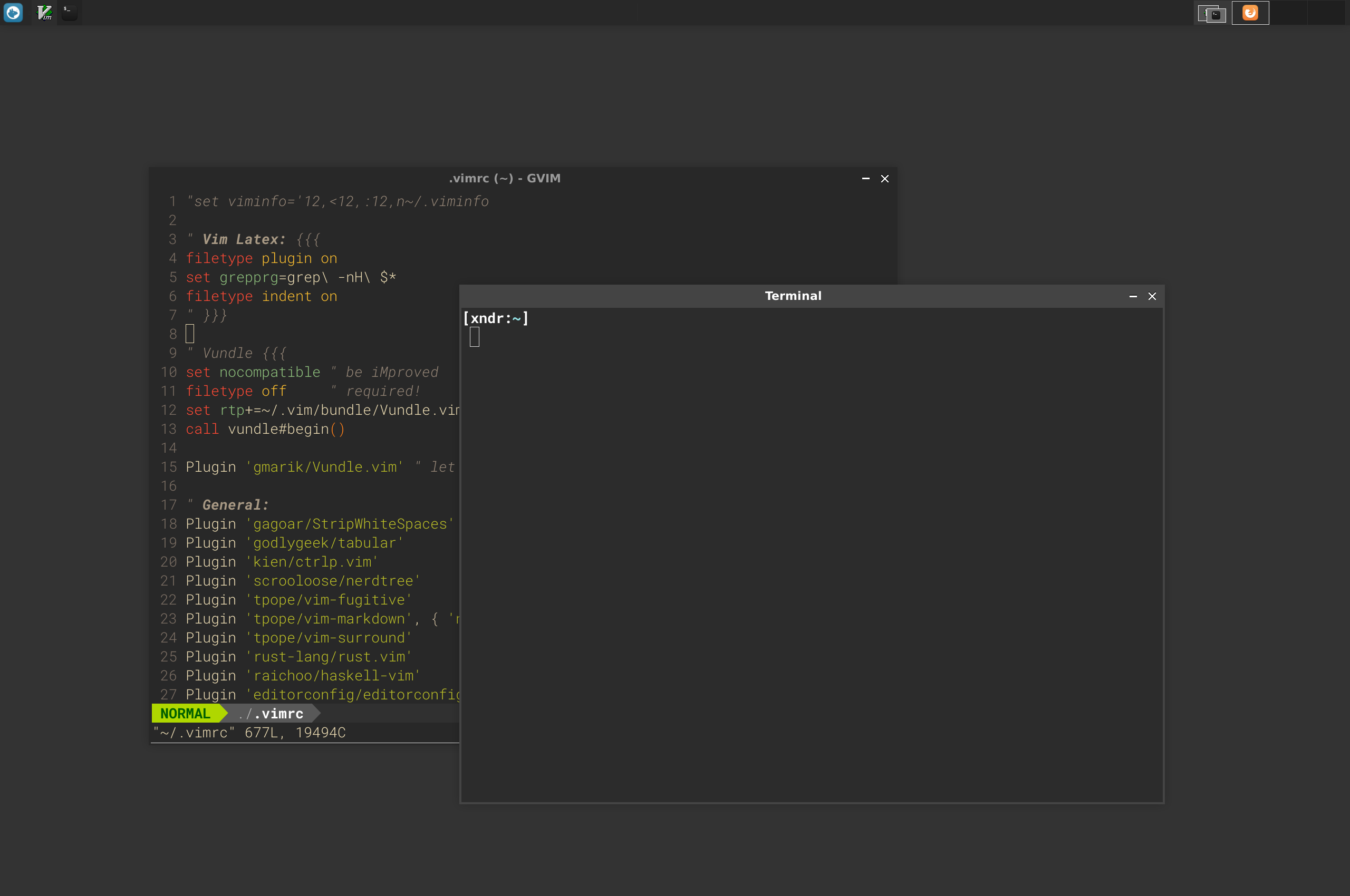This screenshot has width=1350, height=896.
Task: Click the terminal prompt [xndr:~]
Action: click(495, 318)
